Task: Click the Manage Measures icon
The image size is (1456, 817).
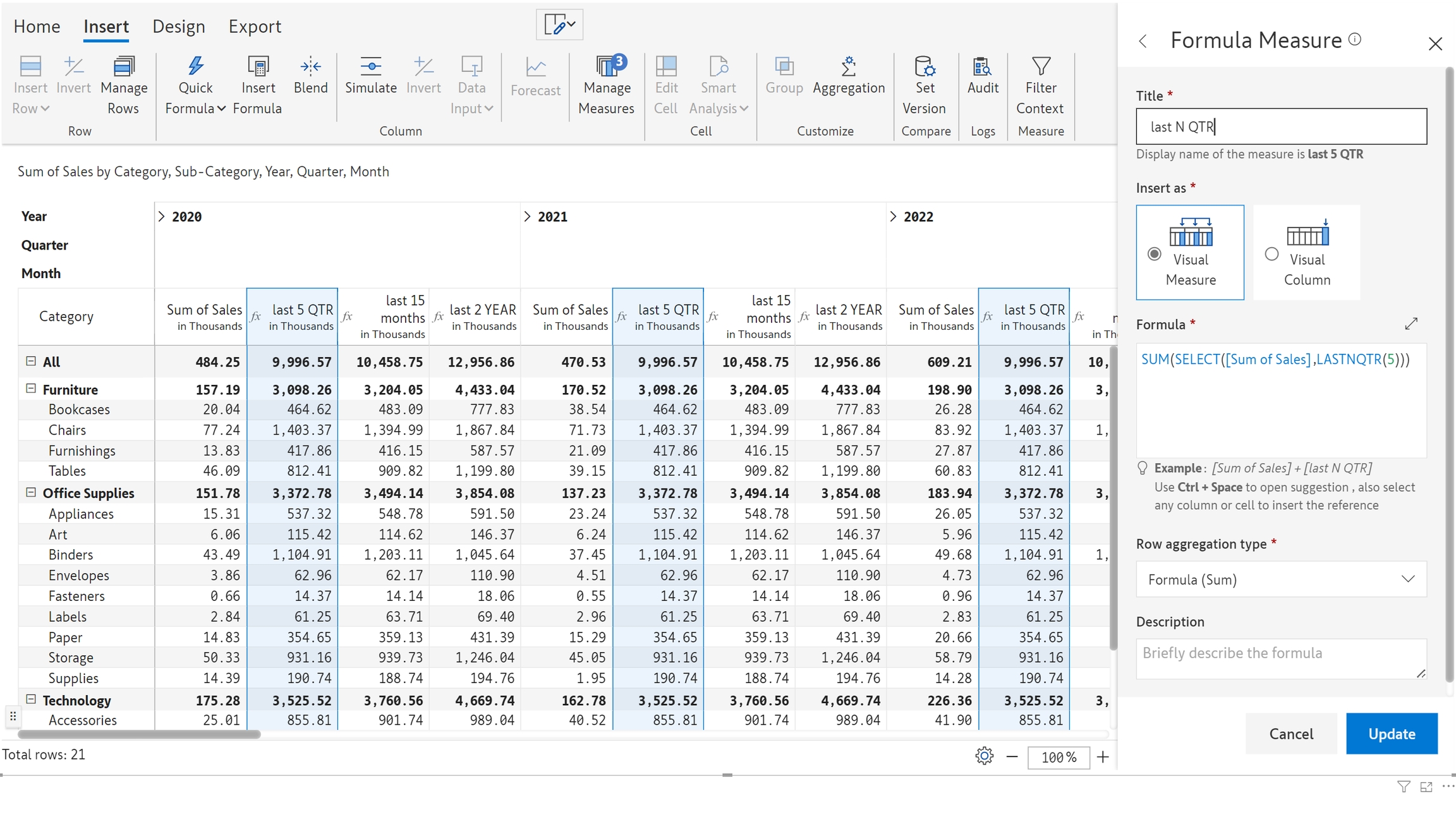Action: coord(607,67)
